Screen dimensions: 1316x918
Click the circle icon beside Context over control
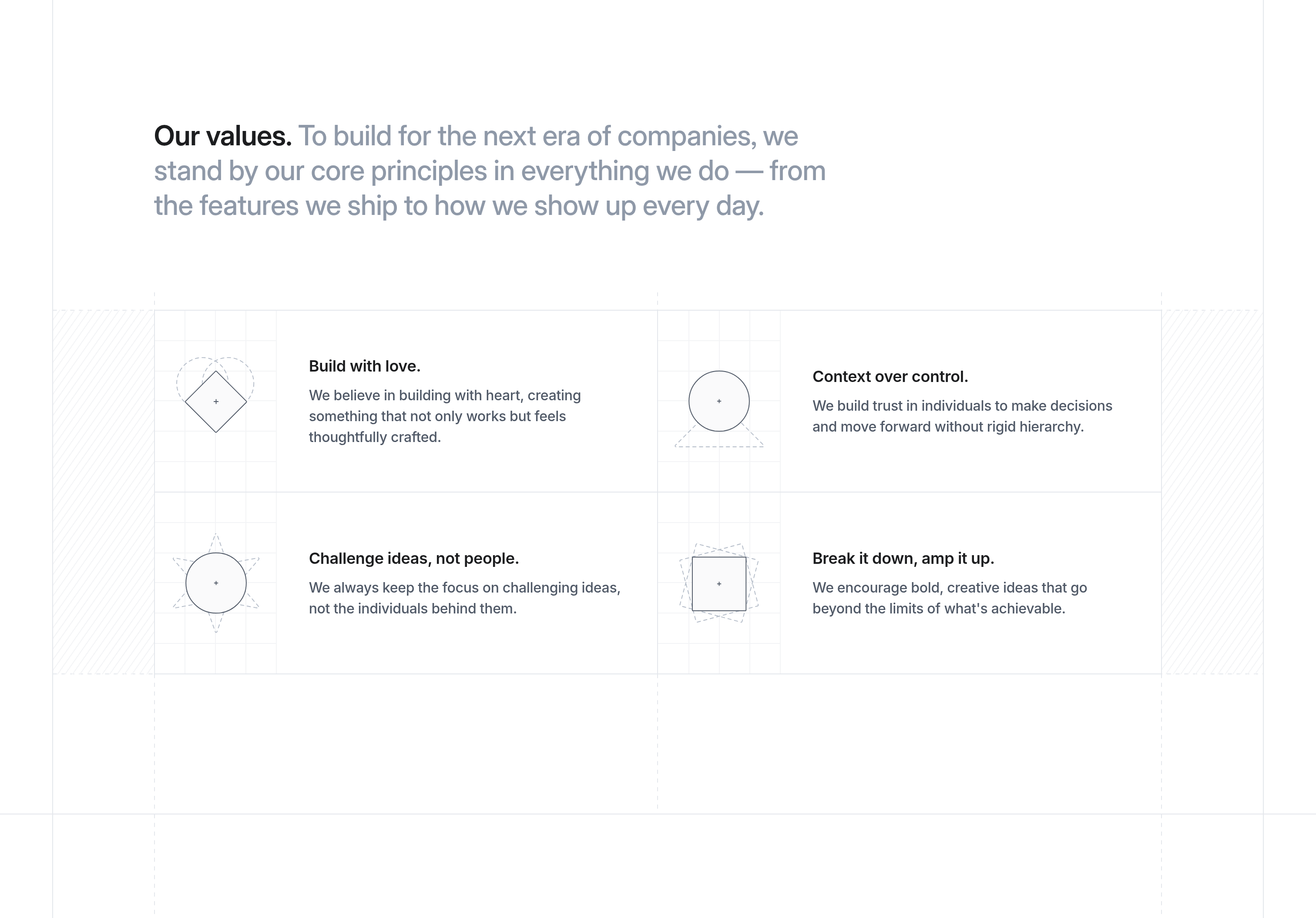pyautogui.click(x=719, y=401)
